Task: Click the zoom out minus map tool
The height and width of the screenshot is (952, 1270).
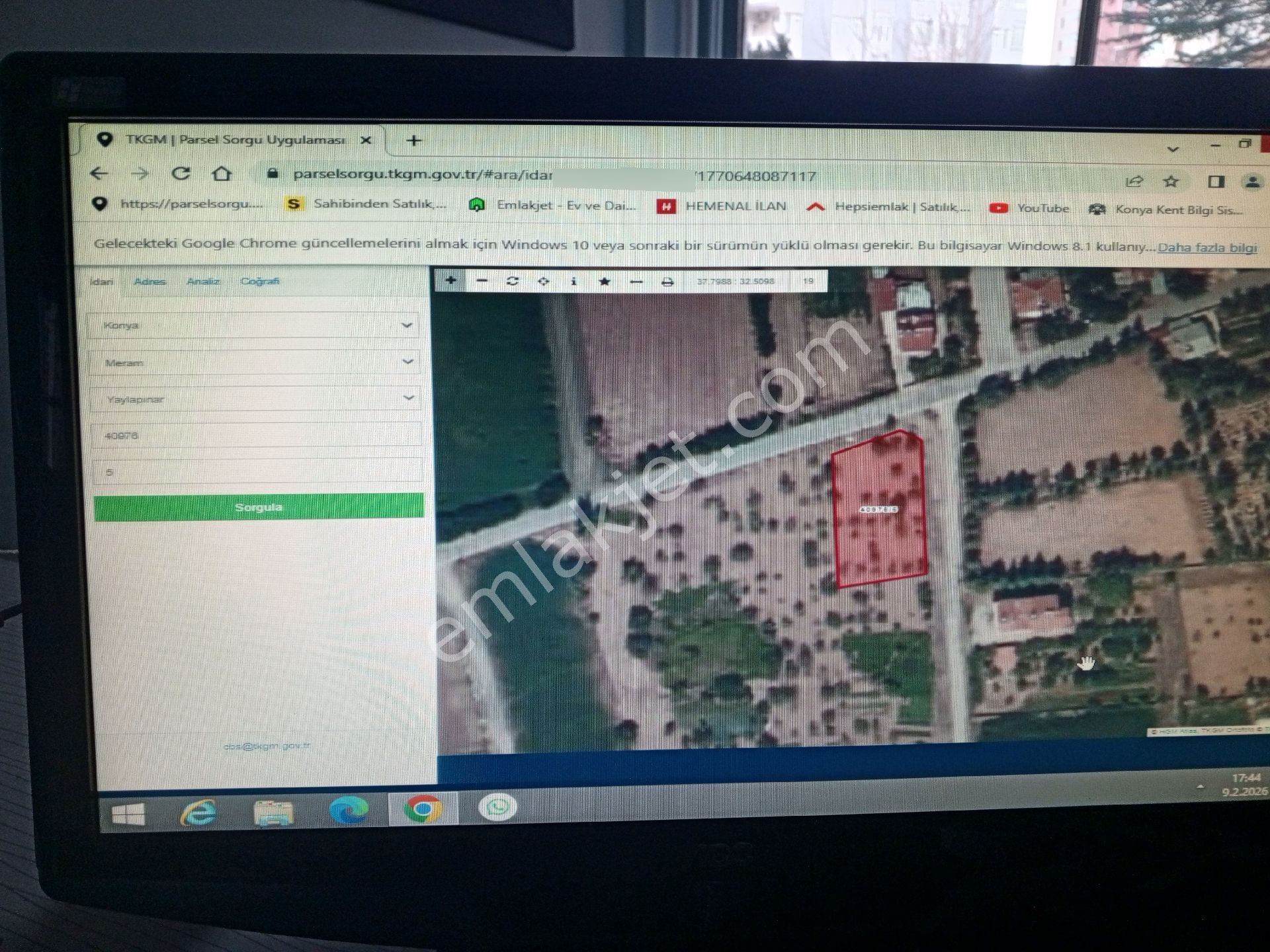Action: click(x=482, y=281)
